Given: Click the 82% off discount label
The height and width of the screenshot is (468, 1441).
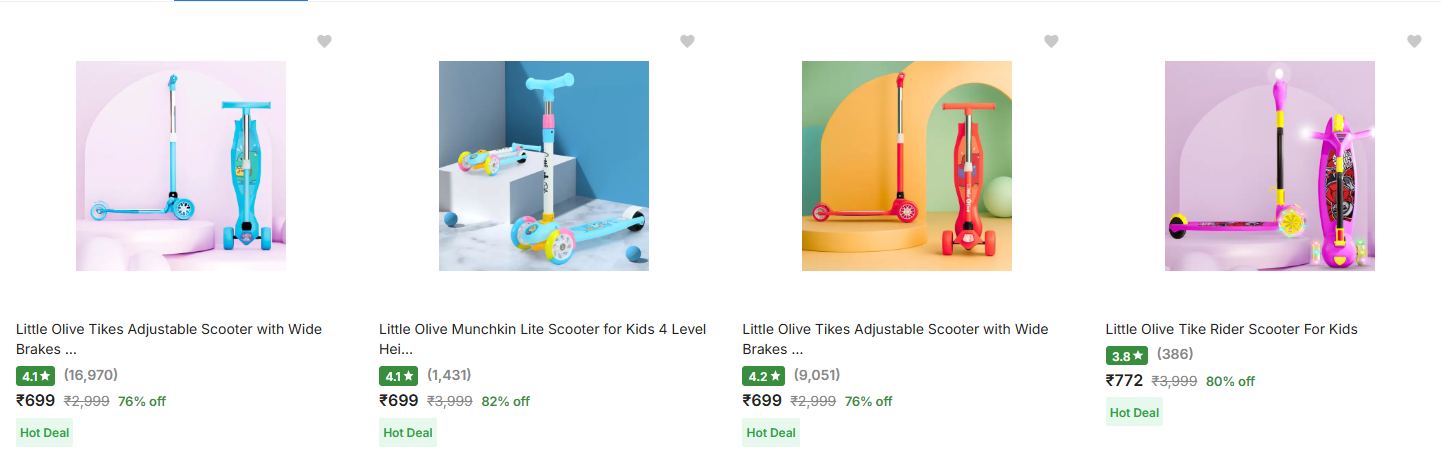Looking at the screenshot, I should pyautogui.click(x=505, y=401).
